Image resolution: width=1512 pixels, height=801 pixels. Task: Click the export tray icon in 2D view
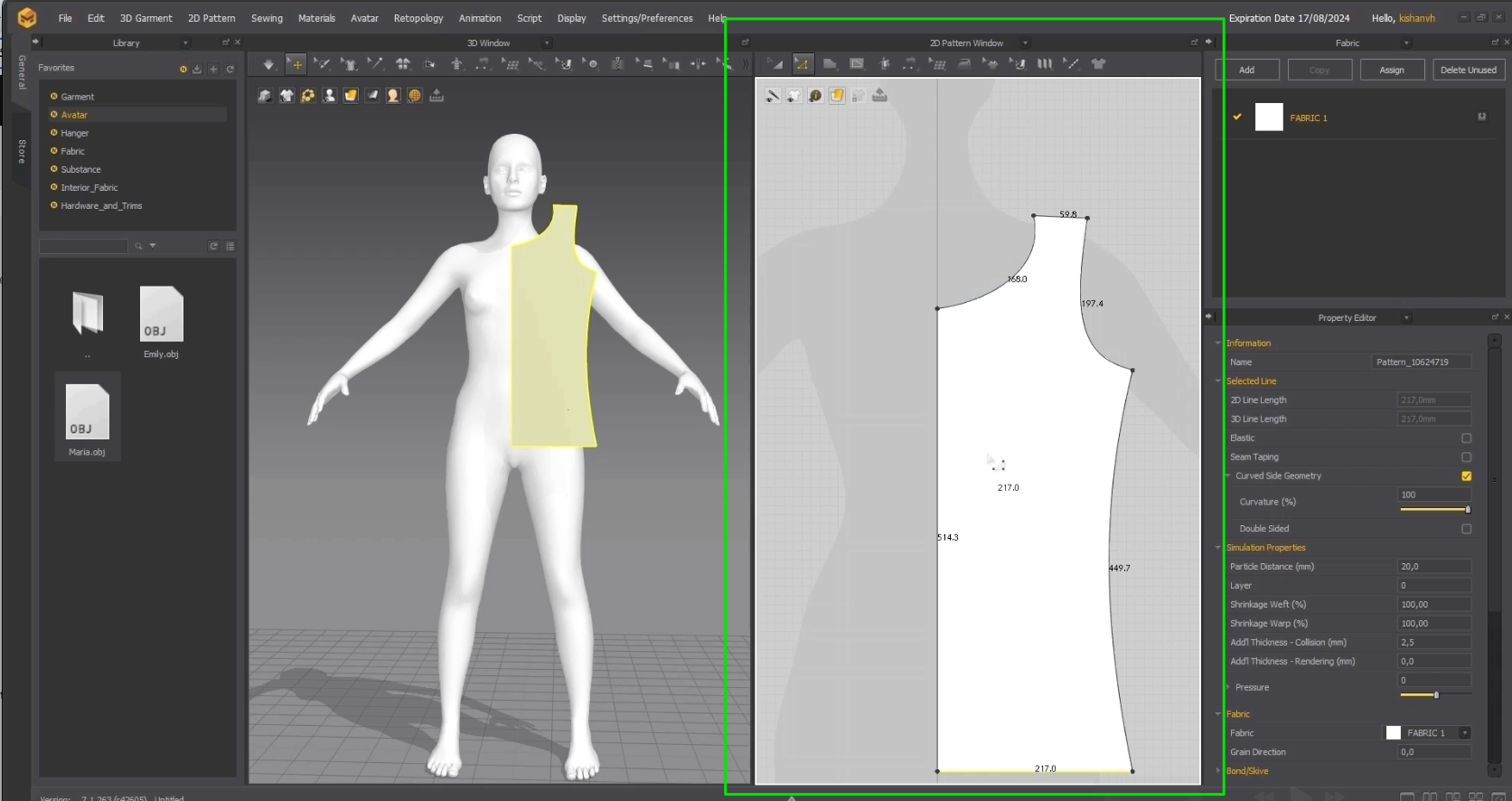[879, 96]
